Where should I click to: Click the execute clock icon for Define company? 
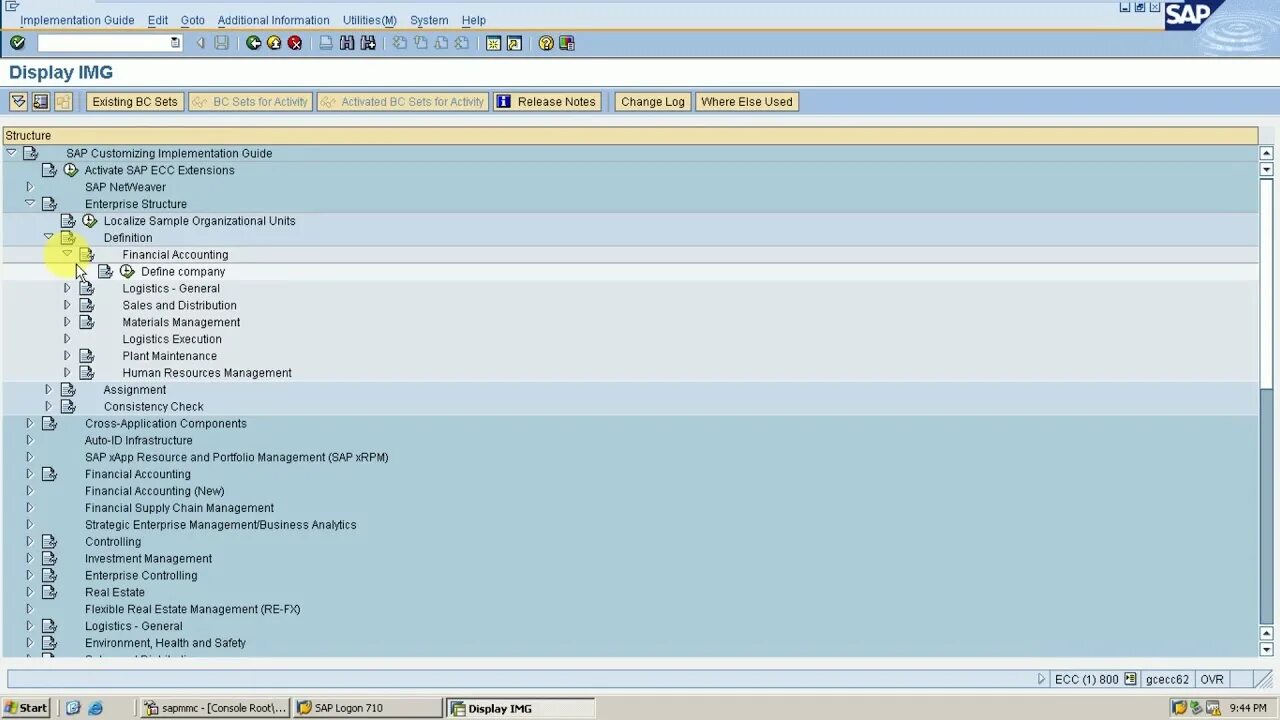tap(127, 271)
